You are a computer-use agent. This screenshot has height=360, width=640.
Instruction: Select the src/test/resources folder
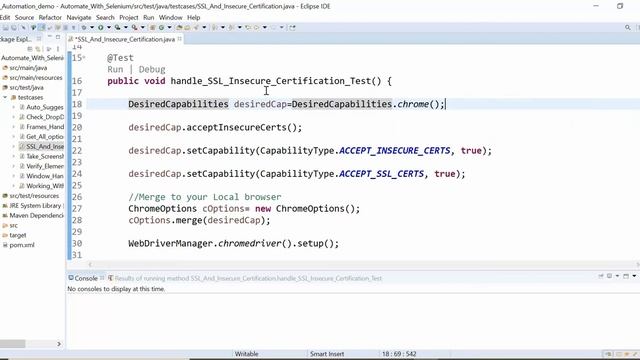(31, 196)
